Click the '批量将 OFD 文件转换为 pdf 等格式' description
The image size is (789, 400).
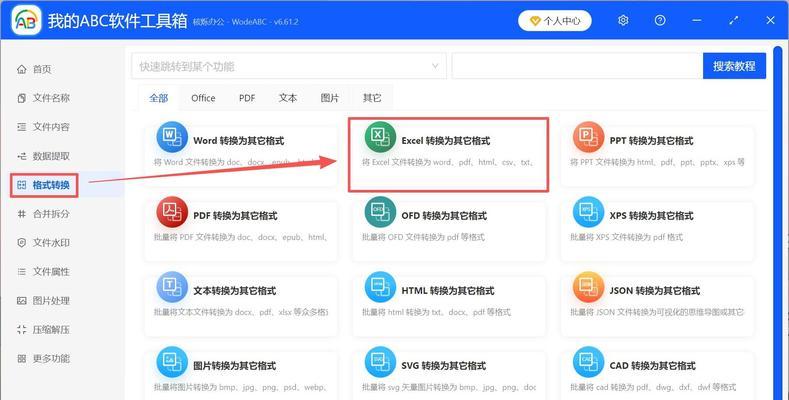[x=423, y=237]
